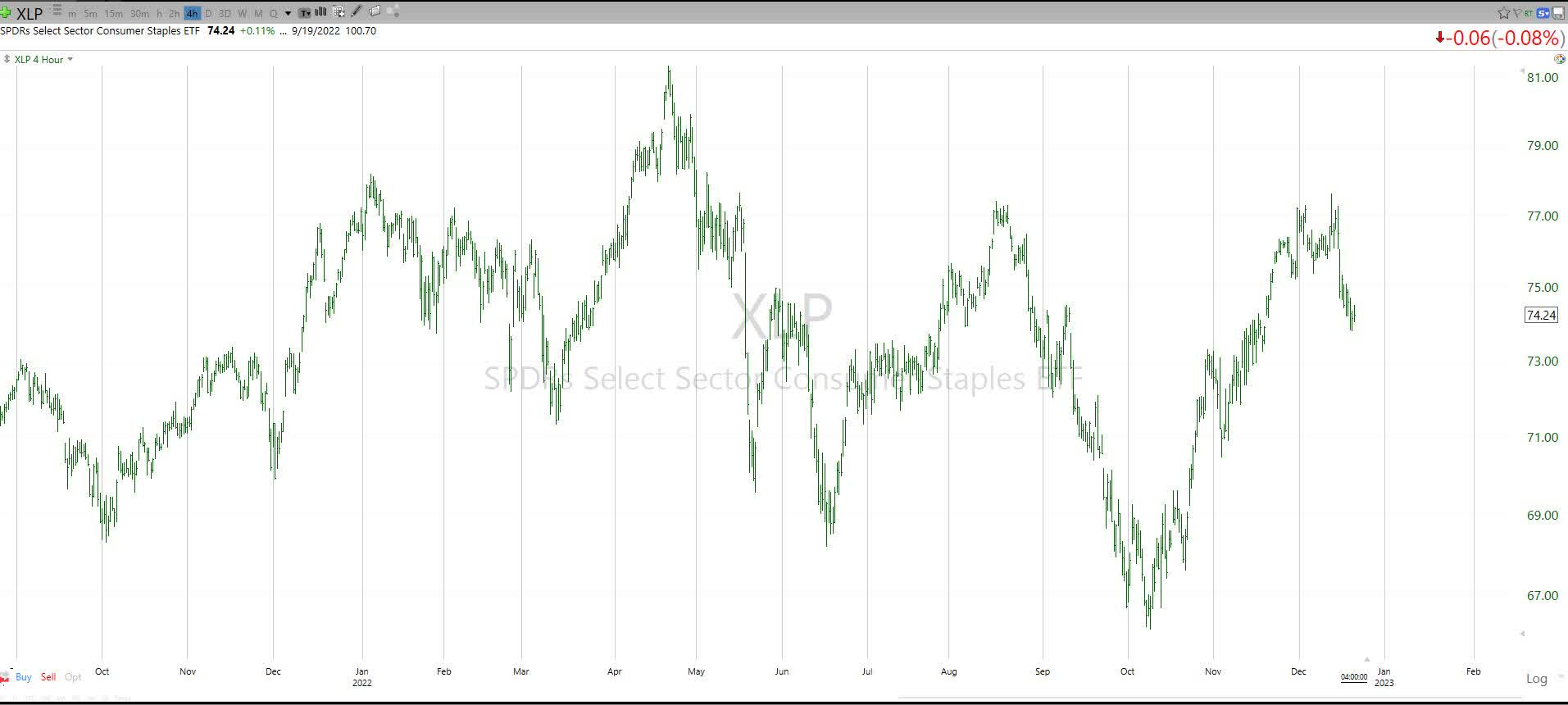Image resolution: width=1568 pixels, height=705 pixels.
Task: Click the RT real-time indicator
Action: click(1529, 13)
